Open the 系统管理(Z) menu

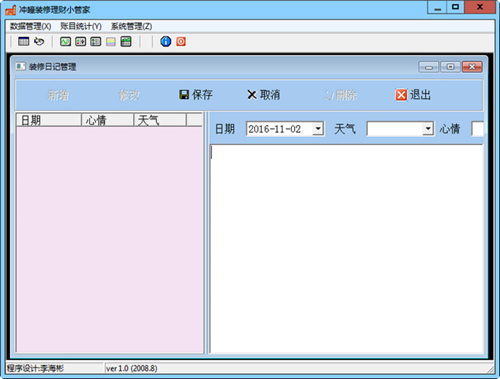point(131,26)
